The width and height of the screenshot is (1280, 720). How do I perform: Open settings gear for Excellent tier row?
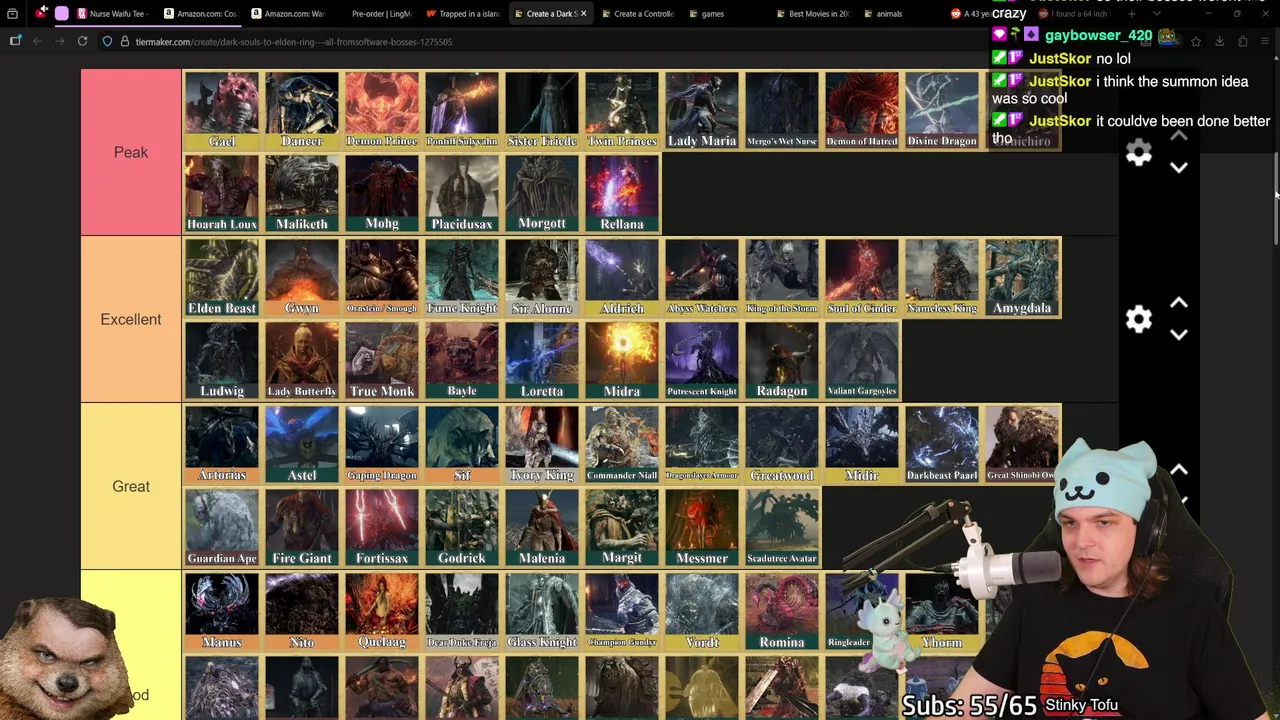(1139, 319)
